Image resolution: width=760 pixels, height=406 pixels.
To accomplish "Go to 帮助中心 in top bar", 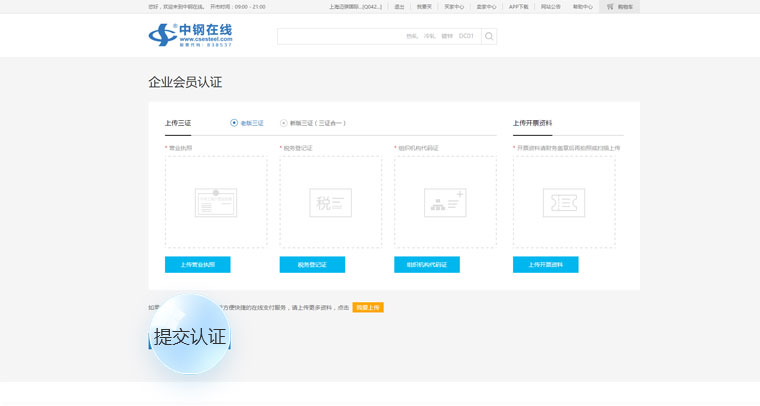I will tap(582, 6).
